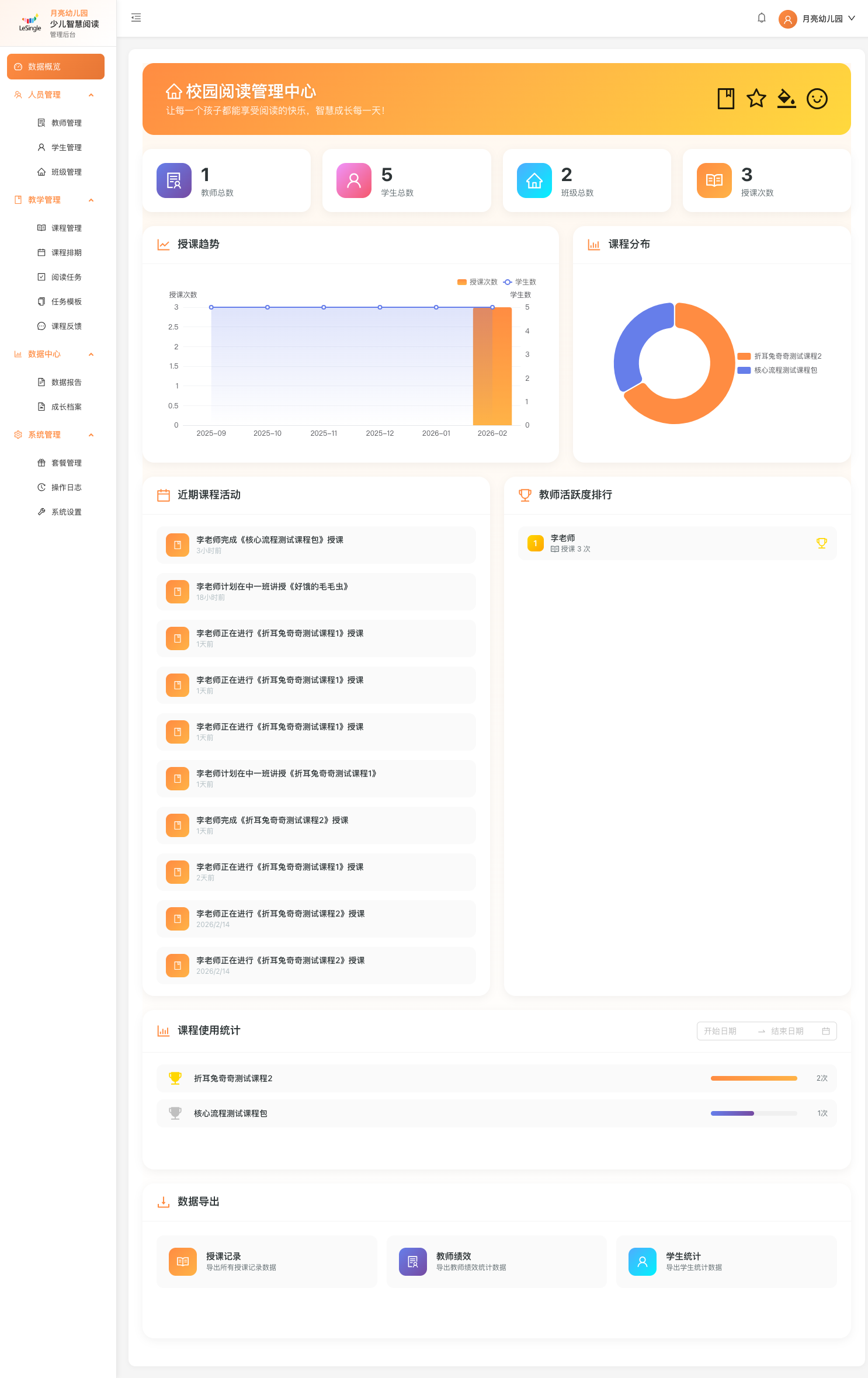Click the paint bucket icon in banner
The height and width of the screenshot is (1378, 868).
point(786,99)
